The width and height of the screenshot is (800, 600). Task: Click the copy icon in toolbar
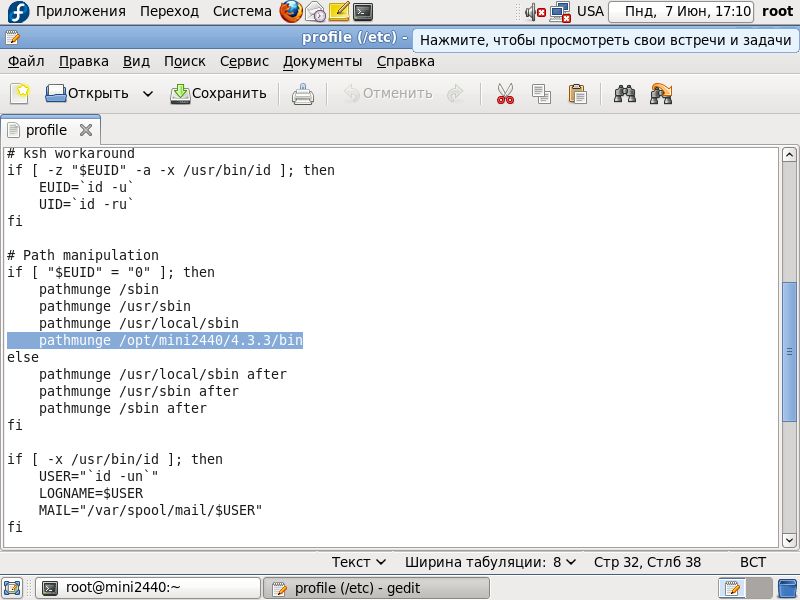point(541,94)
